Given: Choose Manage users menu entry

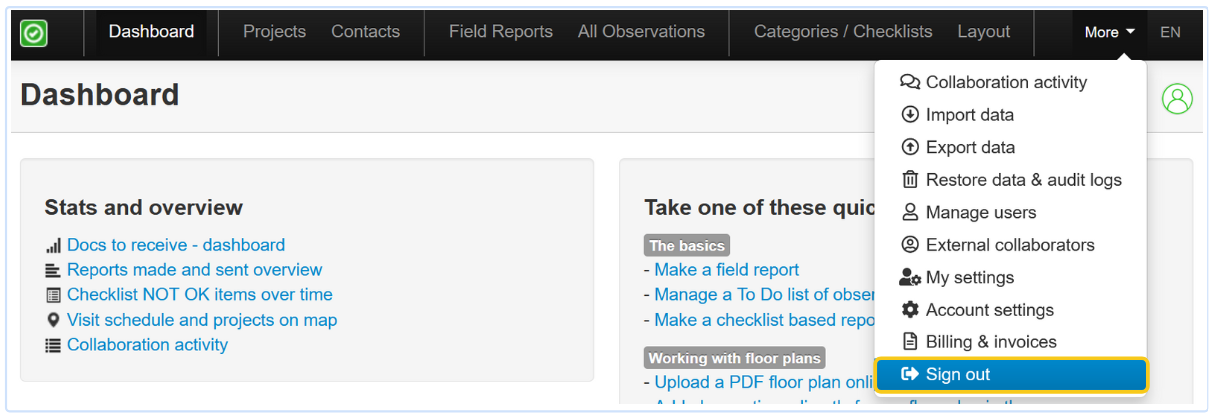Looking at the screenshot, I should click(x=980, y=212).
